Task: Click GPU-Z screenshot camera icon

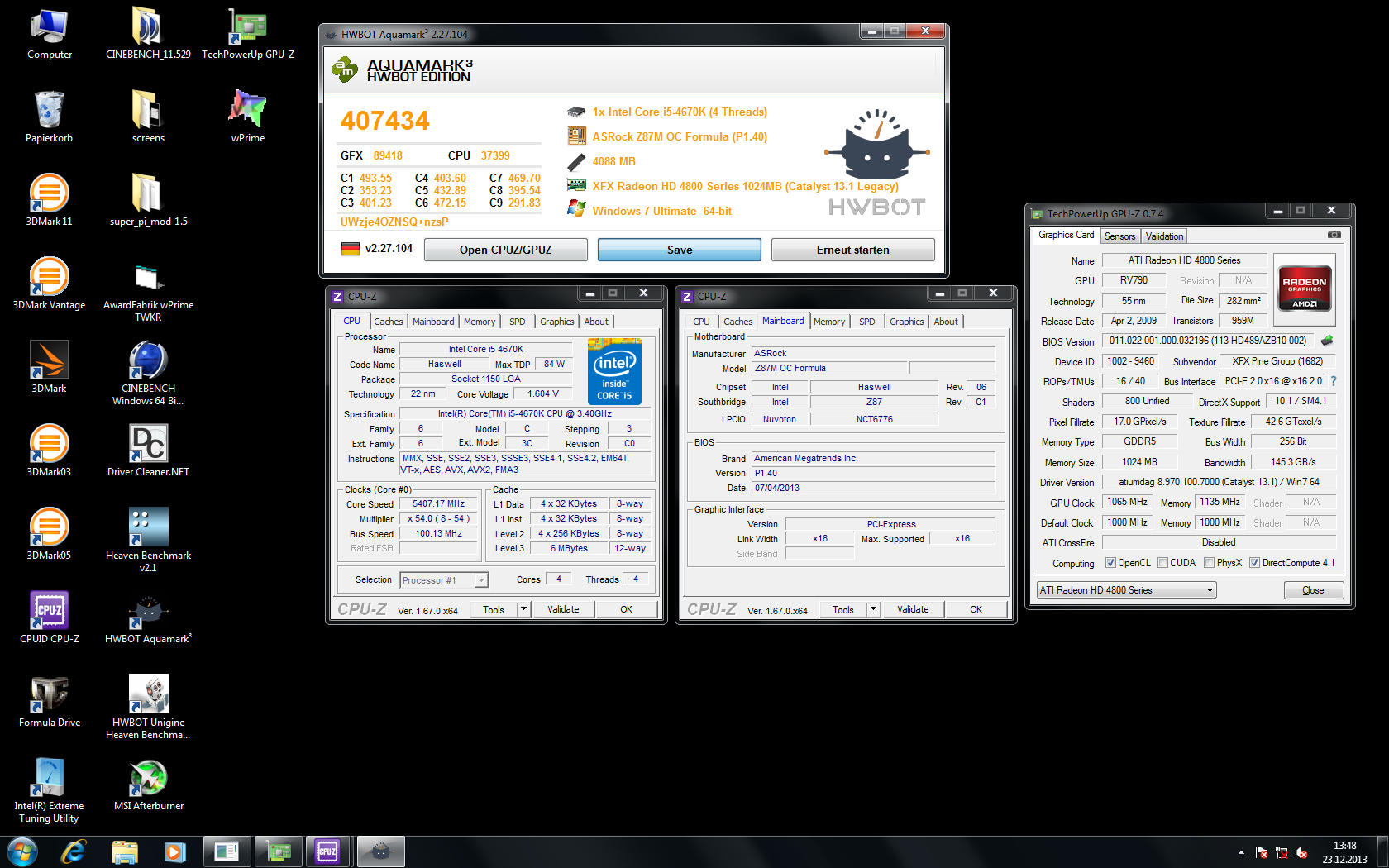Action: point(1334,235)
